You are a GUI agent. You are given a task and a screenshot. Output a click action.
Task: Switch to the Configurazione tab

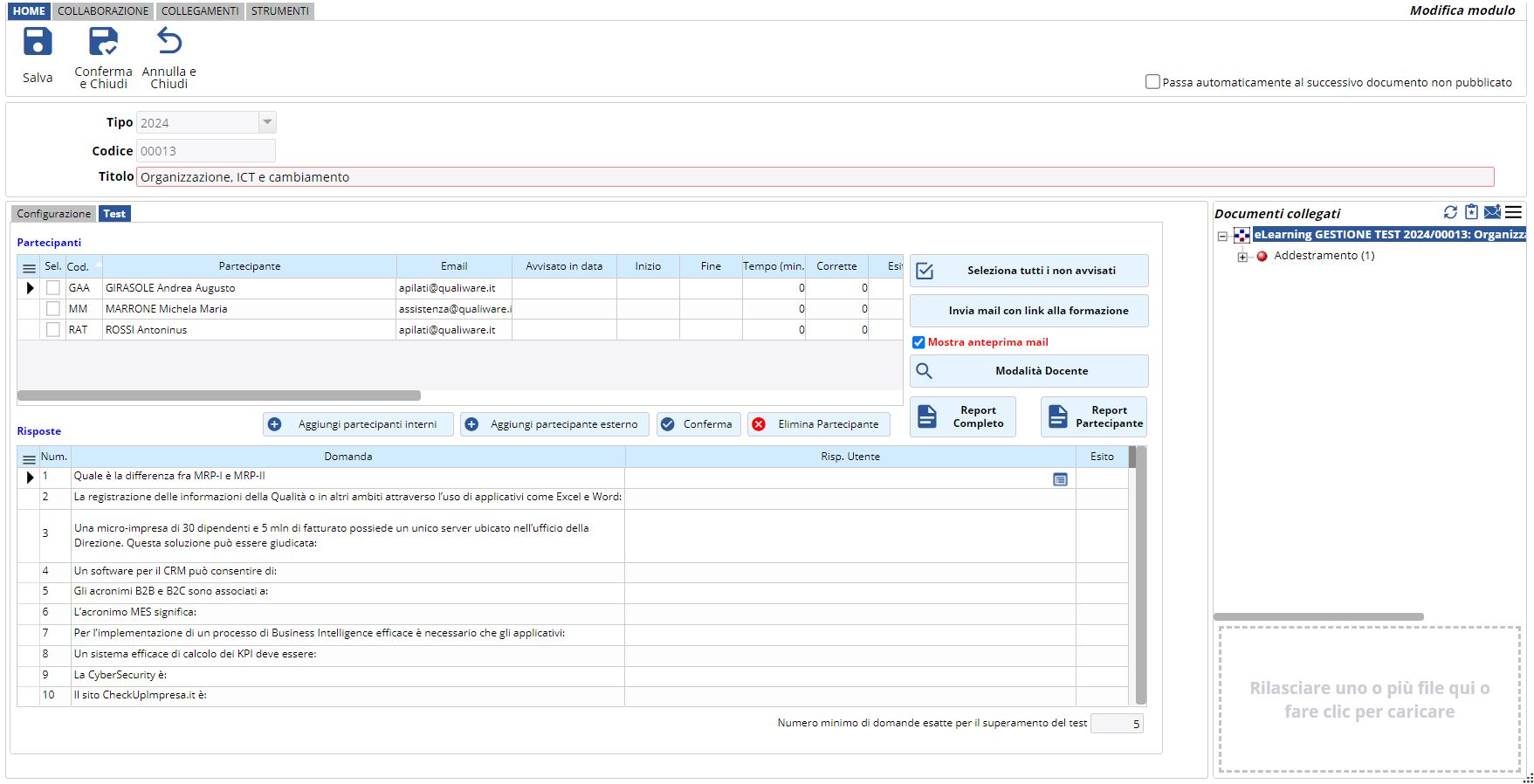pos(53,214)
